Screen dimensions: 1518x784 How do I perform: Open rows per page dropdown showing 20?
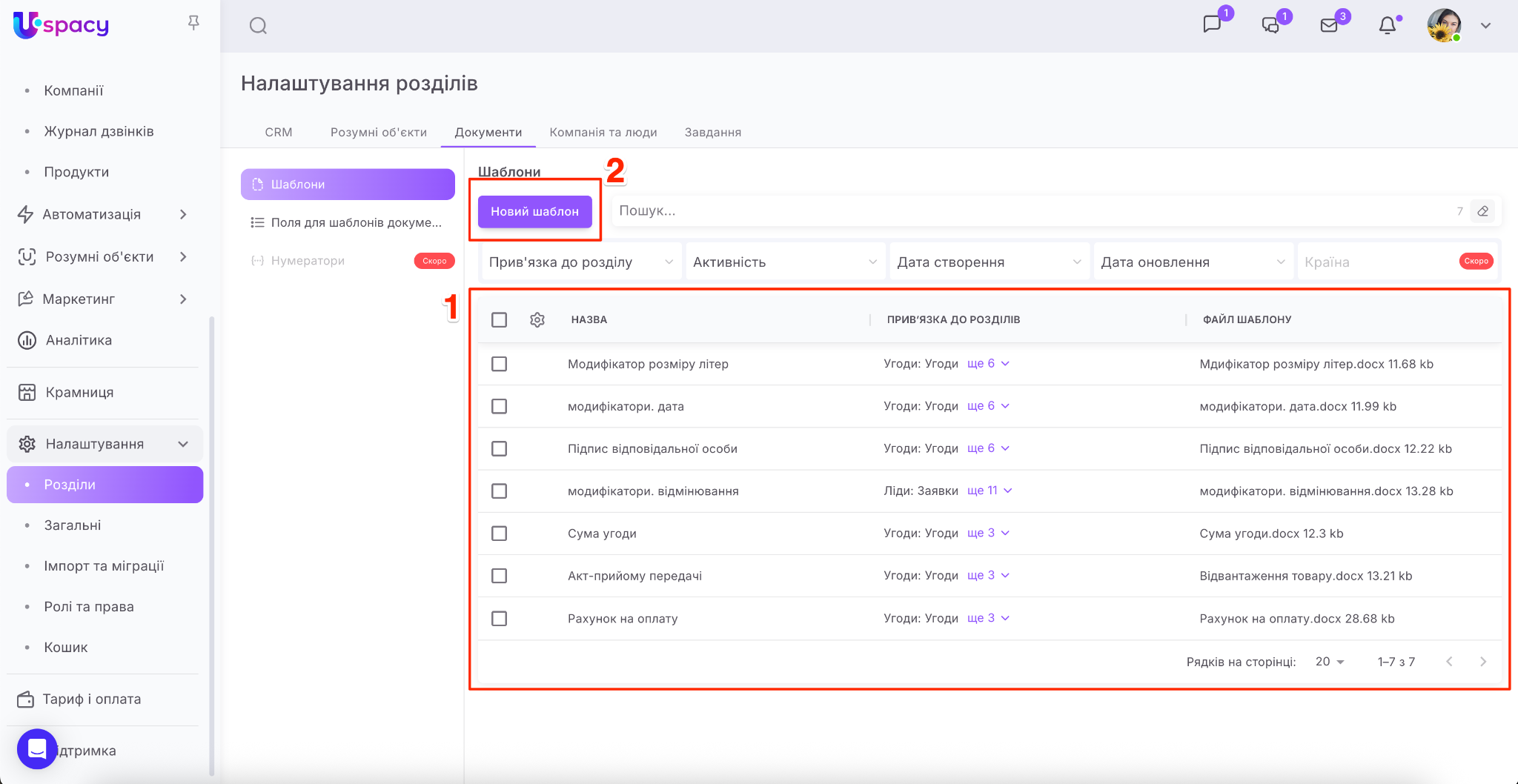tap(1330, 662)
